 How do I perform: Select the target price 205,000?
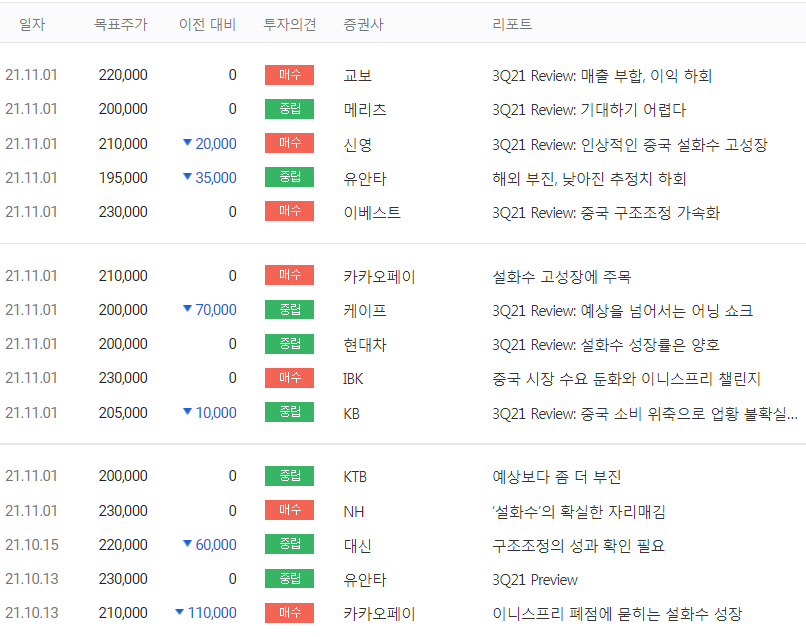123,413
